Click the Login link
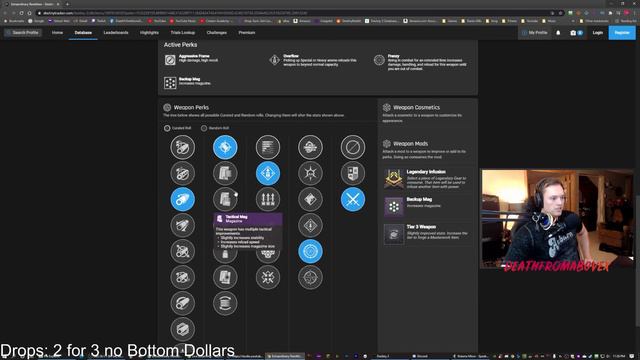 598,33
